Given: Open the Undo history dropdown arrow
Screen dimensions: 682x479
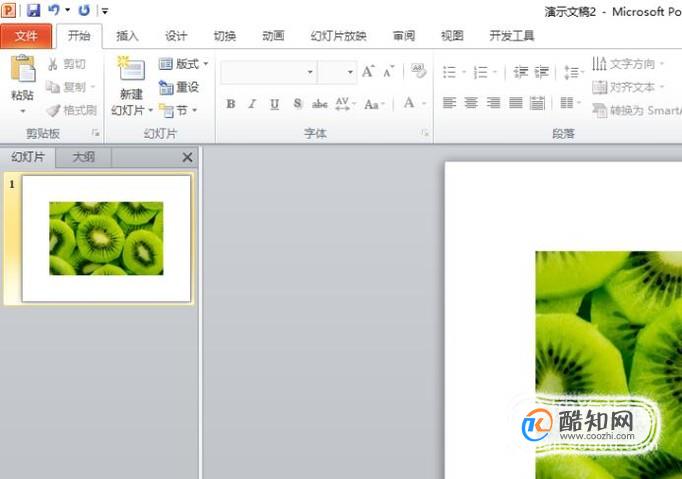Looking at the screenshot, I should click(67, 10).
